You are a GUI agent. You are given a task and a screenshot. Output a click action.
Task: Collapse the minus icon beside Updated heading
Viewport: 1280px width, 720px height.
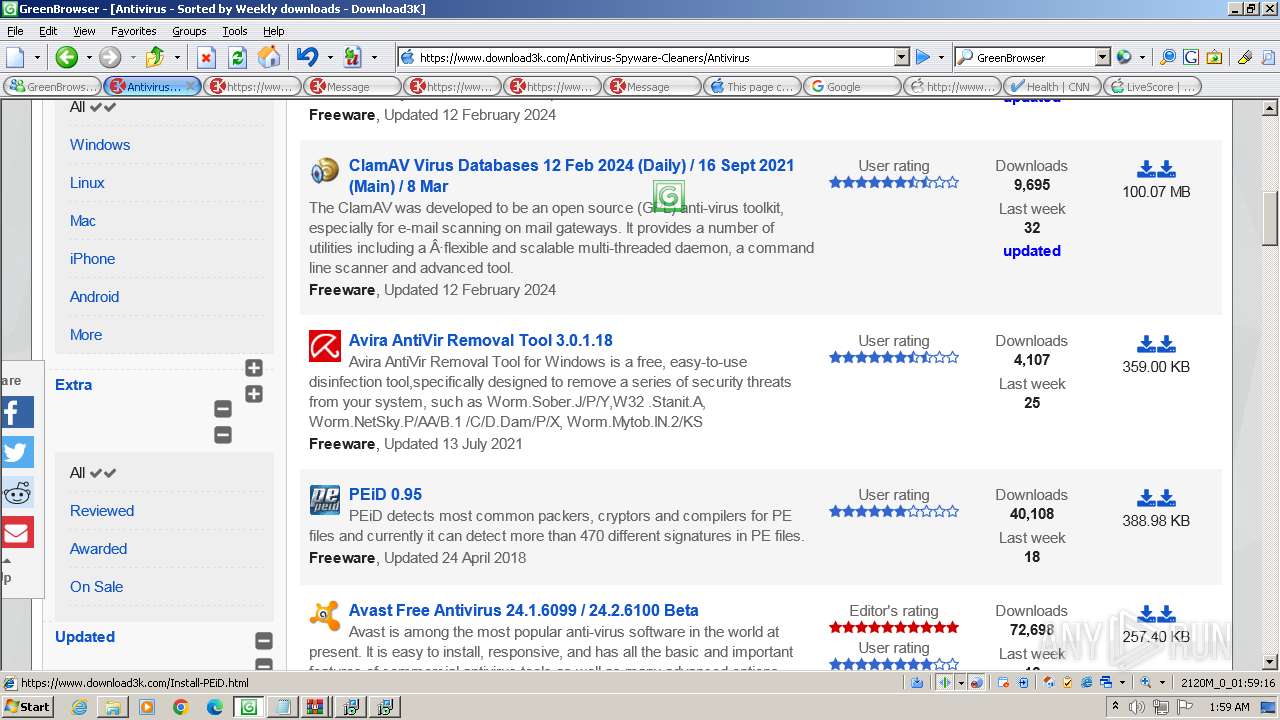[x=264, y=641]
